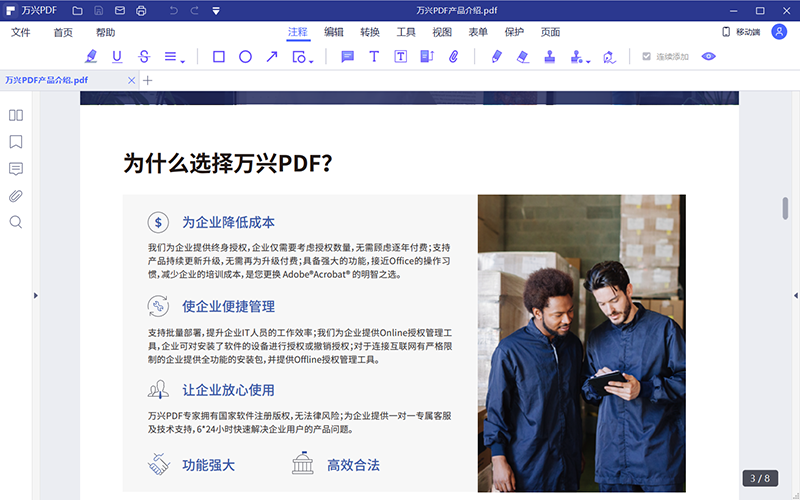Toggle annotation visibility with the eye icon
The width and height of the screenshot is (800, 500).
coord(709,56)
